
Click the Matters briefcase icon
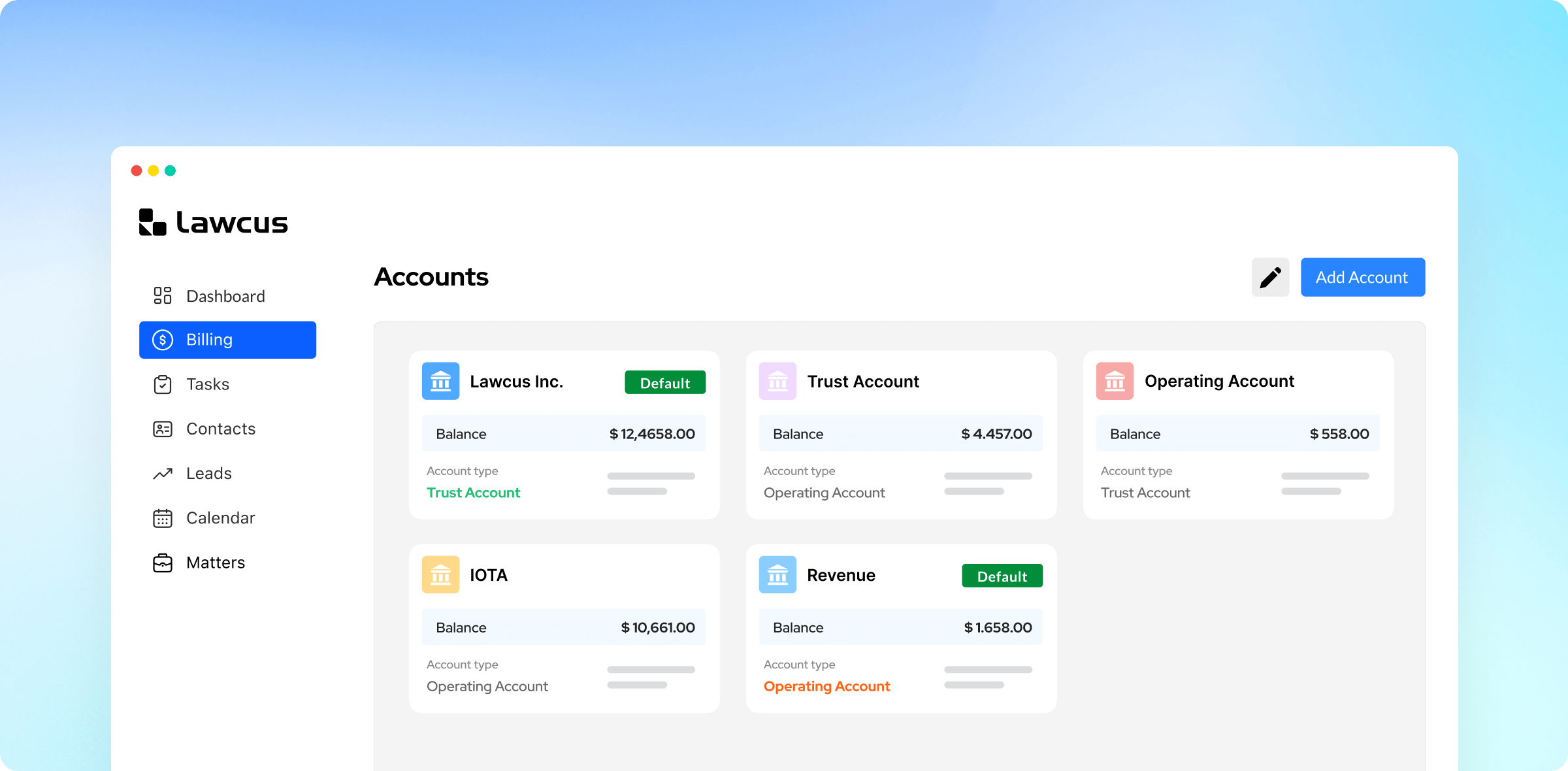tap(162, 563)
